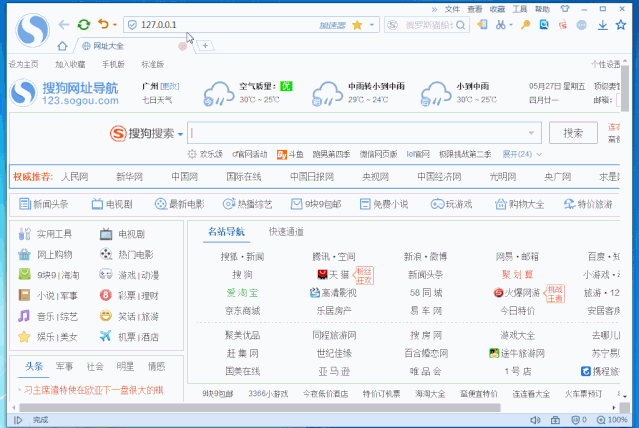Click 更改 to change city
The height and width of the screenshot is (428, 639).
[170, 86]
